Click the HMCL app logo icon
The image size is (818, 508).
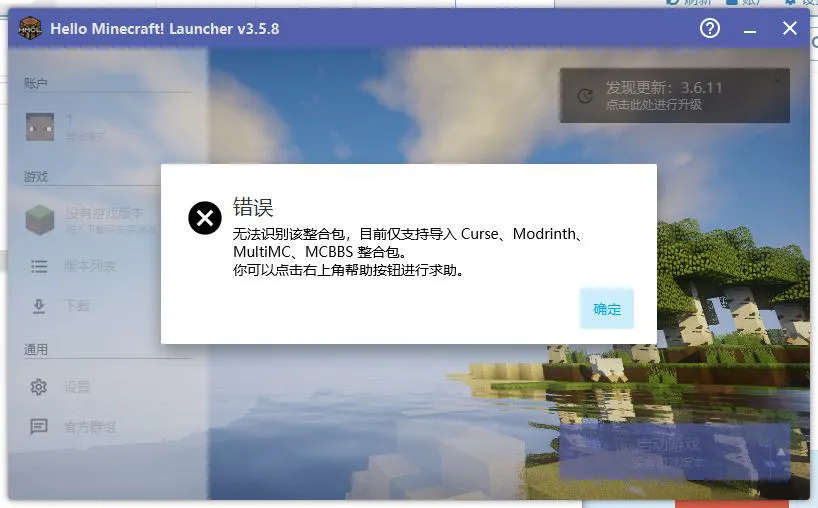30,28
